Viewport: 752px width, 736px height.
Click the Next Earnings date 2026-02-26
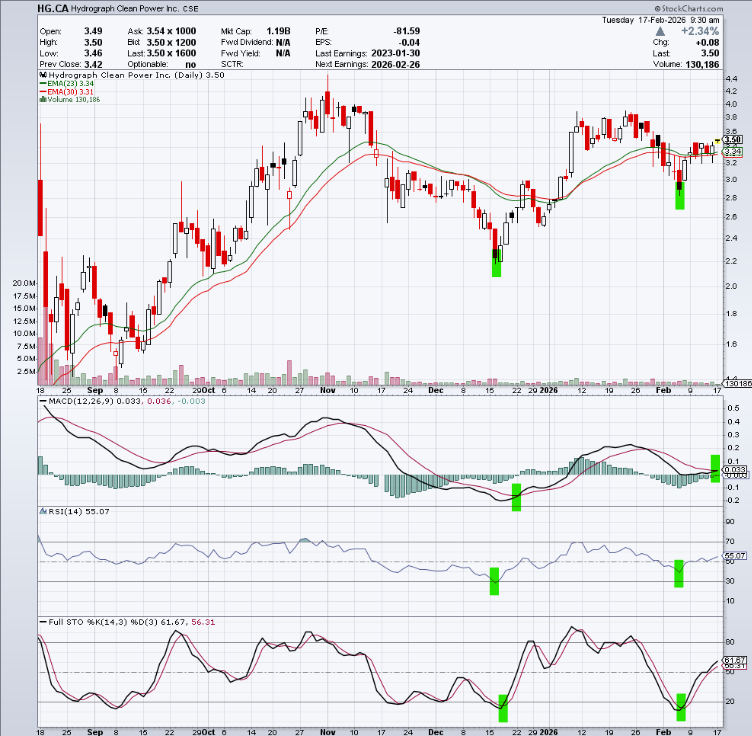point(396,64)
